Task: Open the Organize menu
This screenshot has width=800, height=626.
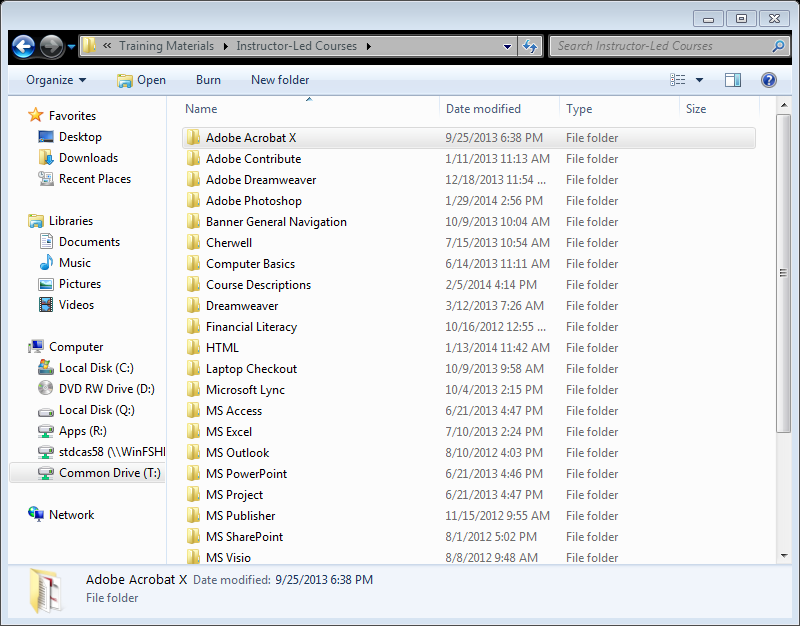Action: tap(56, 80)
